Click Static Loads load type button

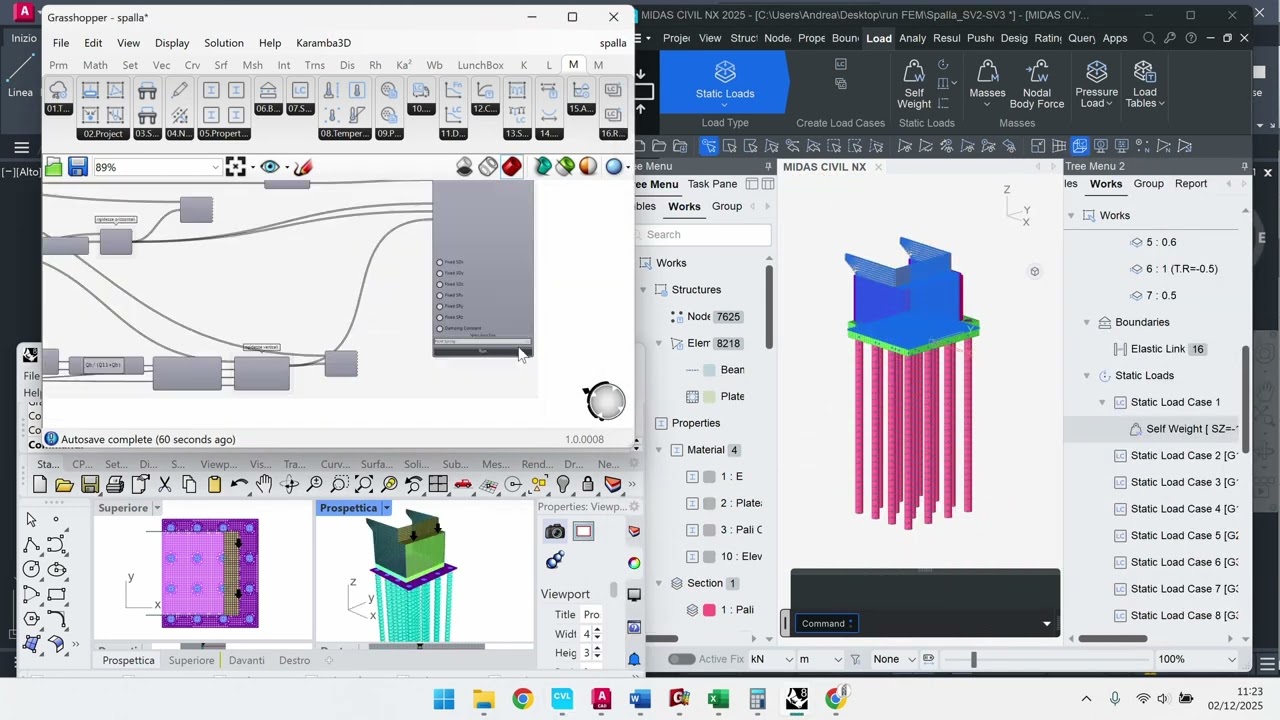point(725,82)
